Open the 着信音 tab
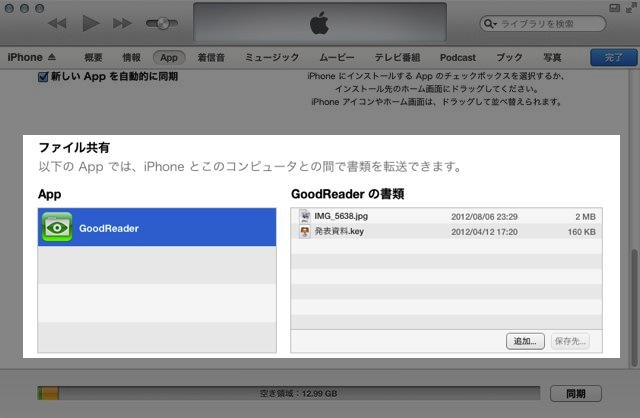 pos(211,58)
